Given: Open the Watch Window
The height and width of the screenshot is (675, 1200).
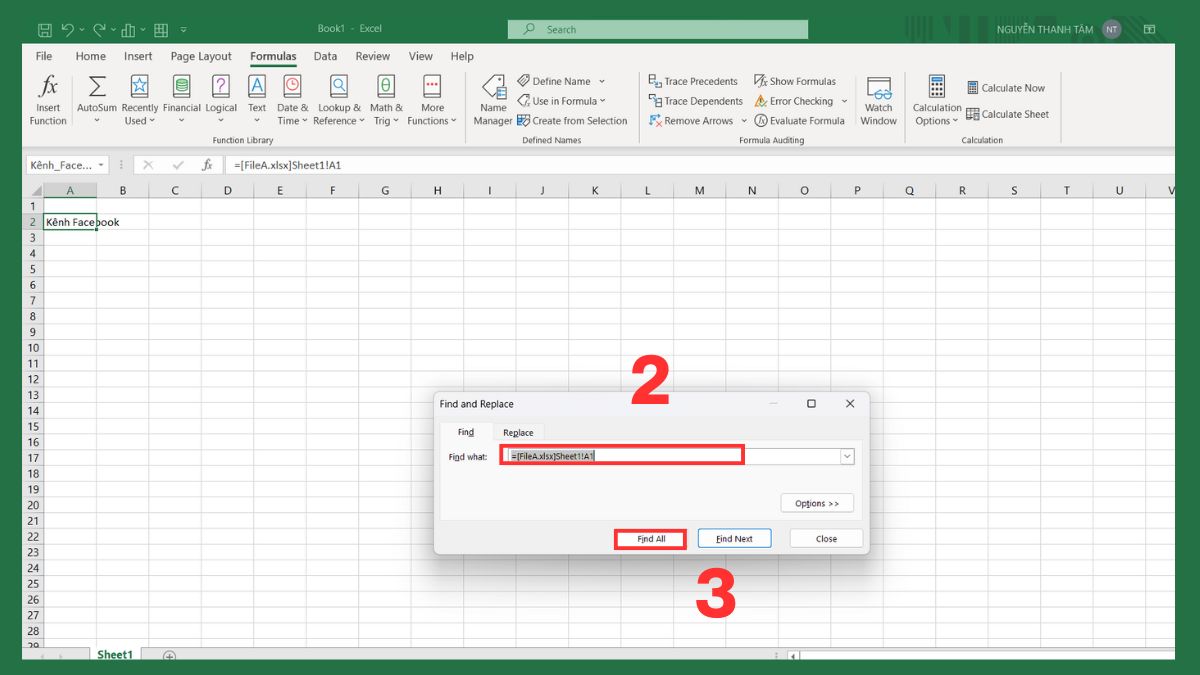Looking at the screenshot, I should [x=878, y=100].
